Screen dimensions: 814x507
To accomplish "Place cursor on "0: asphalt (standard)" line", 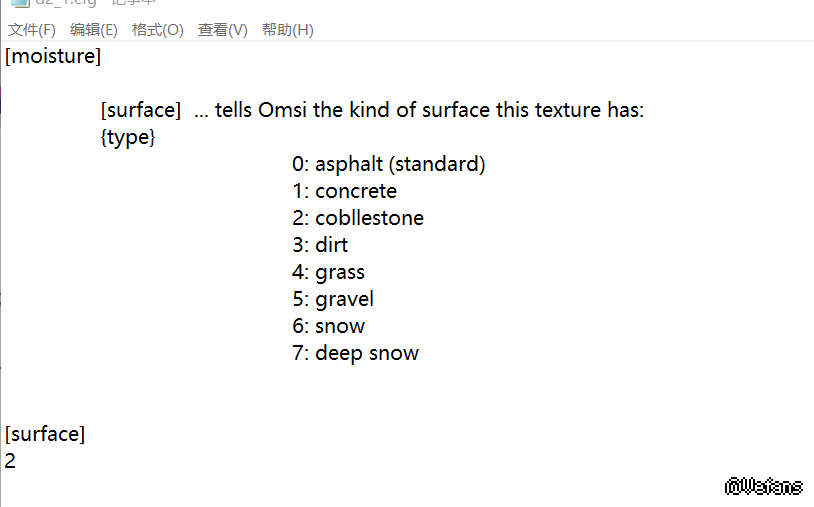I will click(388, 164).
